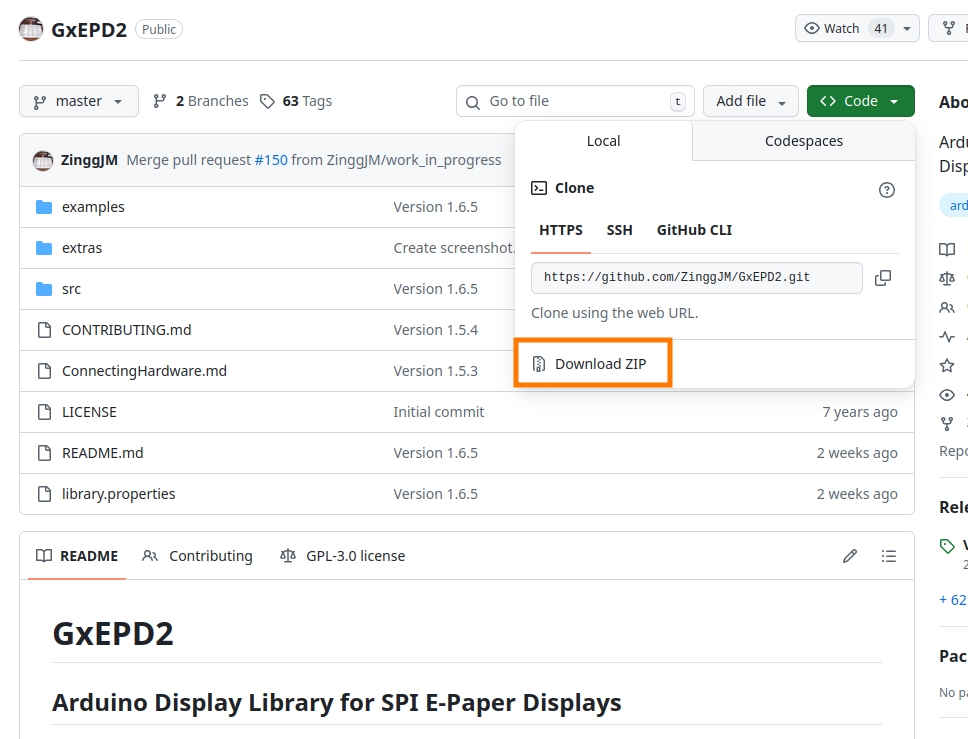Open the GPL-3.0 license tab
This screenshot has height=739, width=968.
343,556
